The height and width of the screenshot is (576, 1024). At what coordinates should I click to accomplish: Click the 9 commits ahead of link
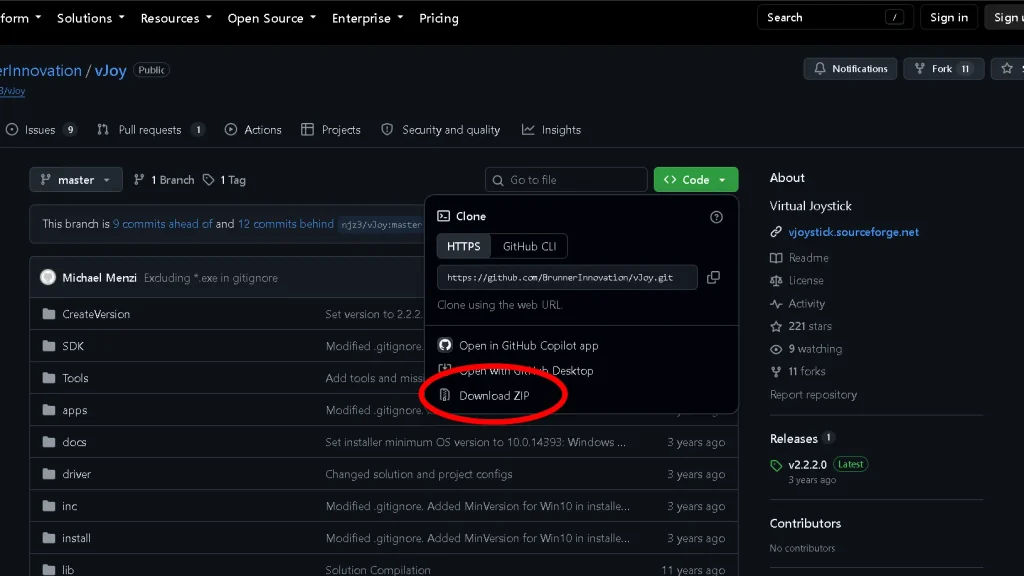[x=163, y=224]
